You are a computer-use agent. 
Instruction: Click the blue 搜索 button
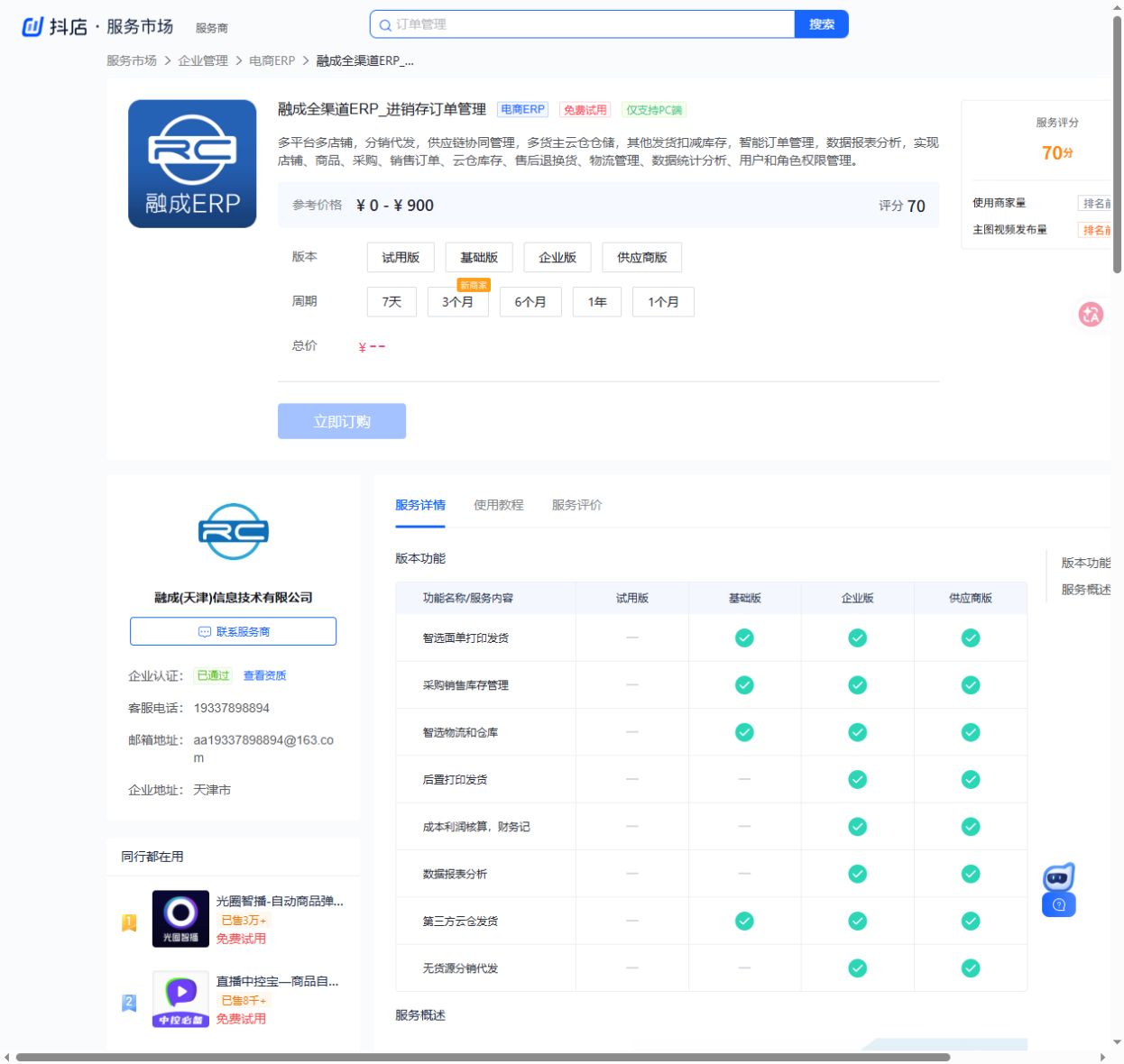(x=822, y=24)
